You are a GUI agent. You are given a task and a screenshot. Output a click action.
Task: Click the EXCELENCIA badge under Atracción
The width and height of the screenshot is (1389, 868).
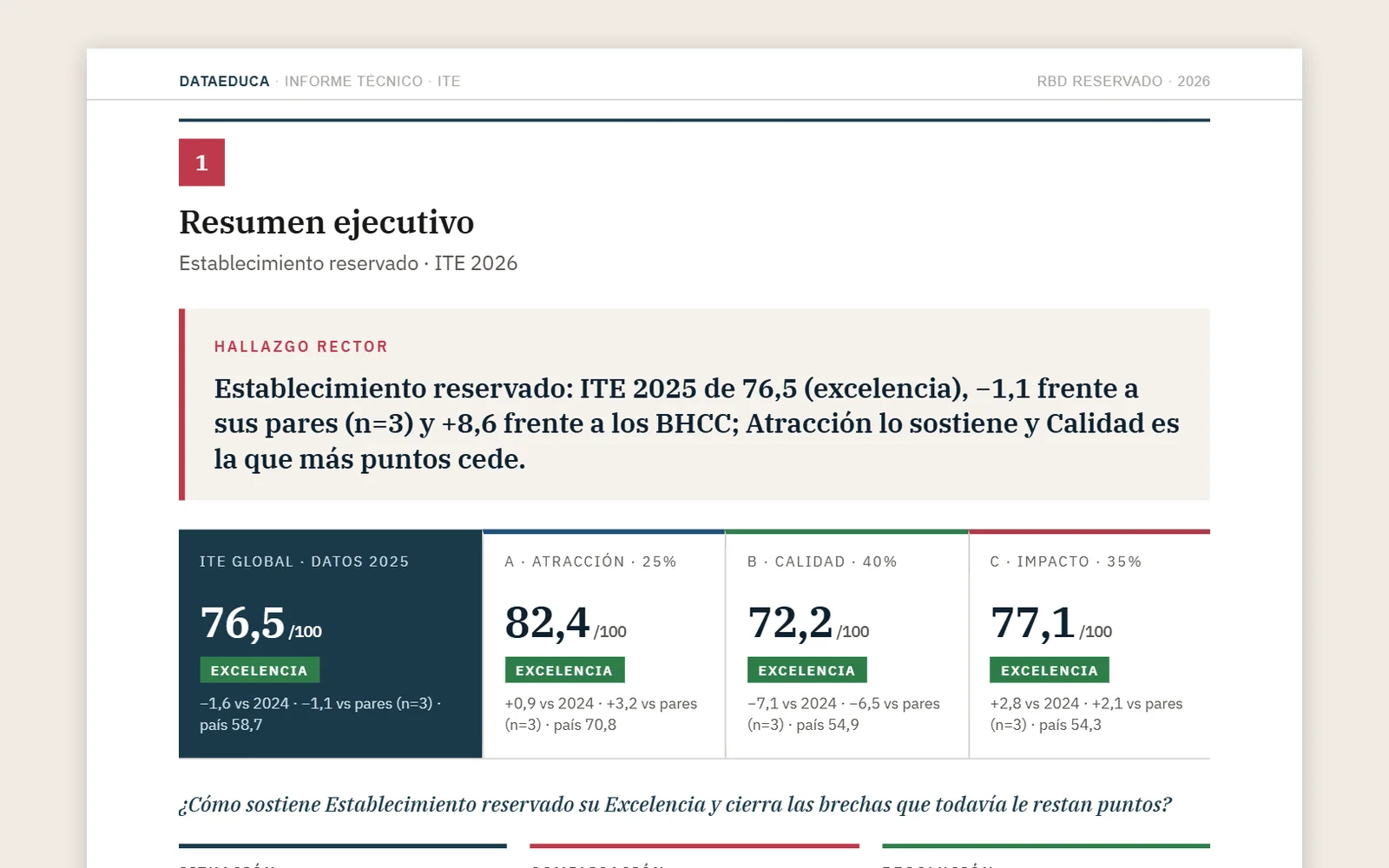pos(564,670)
